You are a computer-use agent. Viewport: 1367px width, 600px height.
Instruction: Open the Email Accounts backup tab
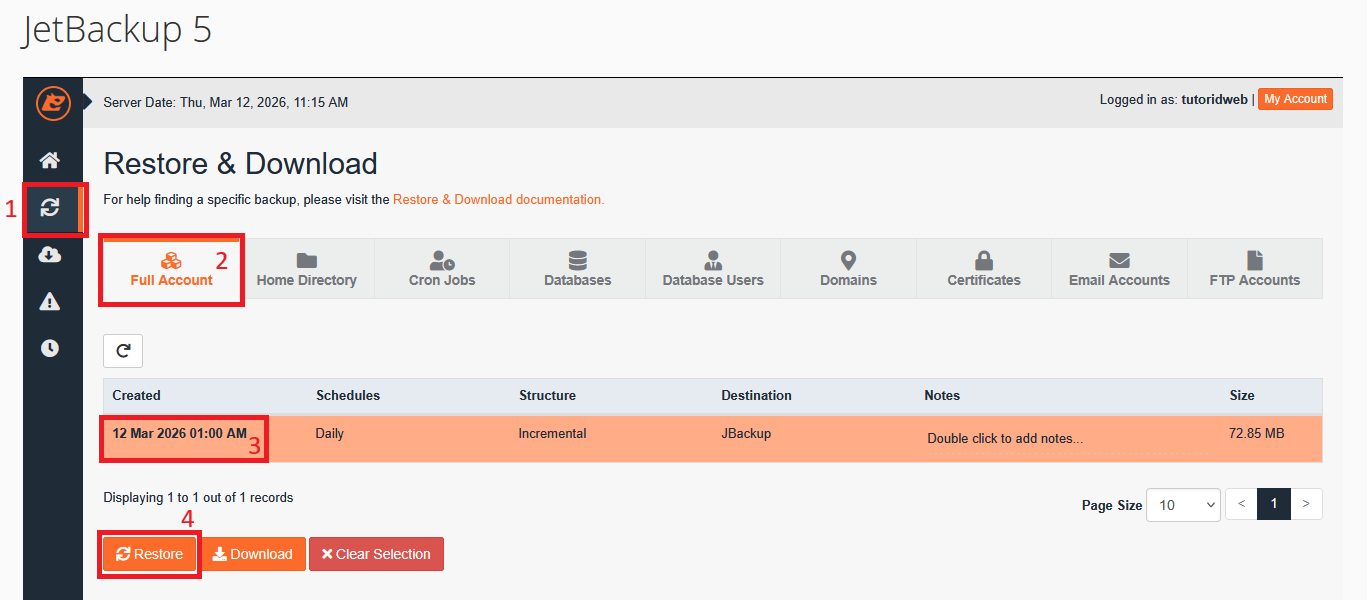coord(1119,268)
